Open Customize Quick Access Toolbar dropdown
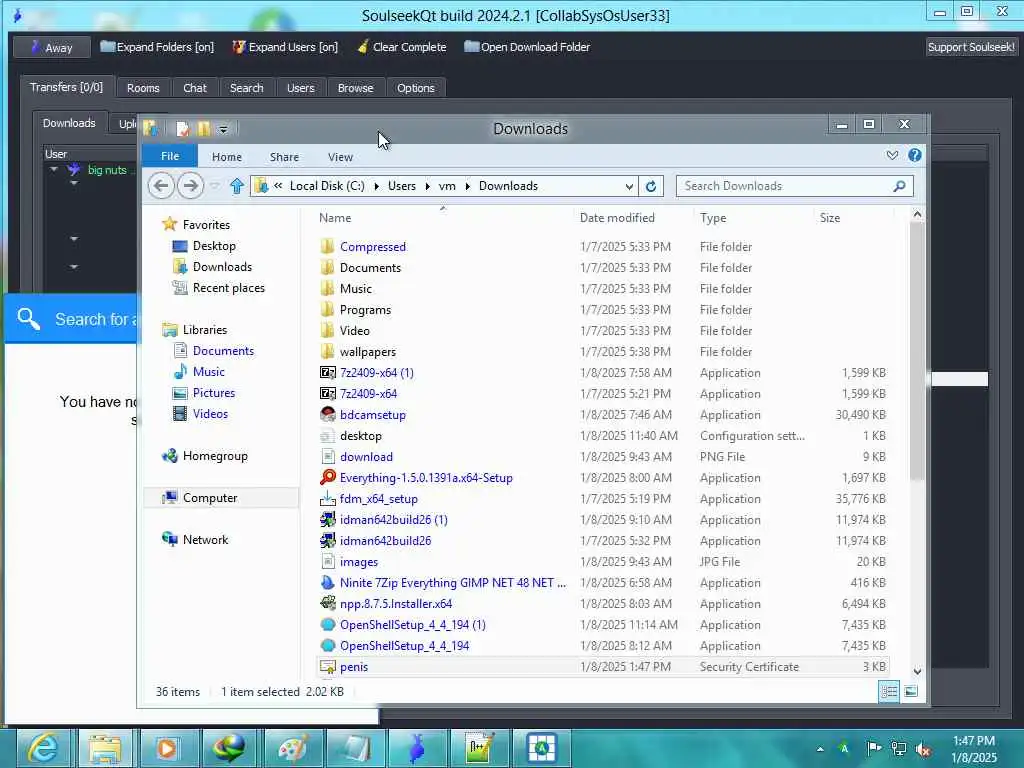1024x768 pixels. 223,129
